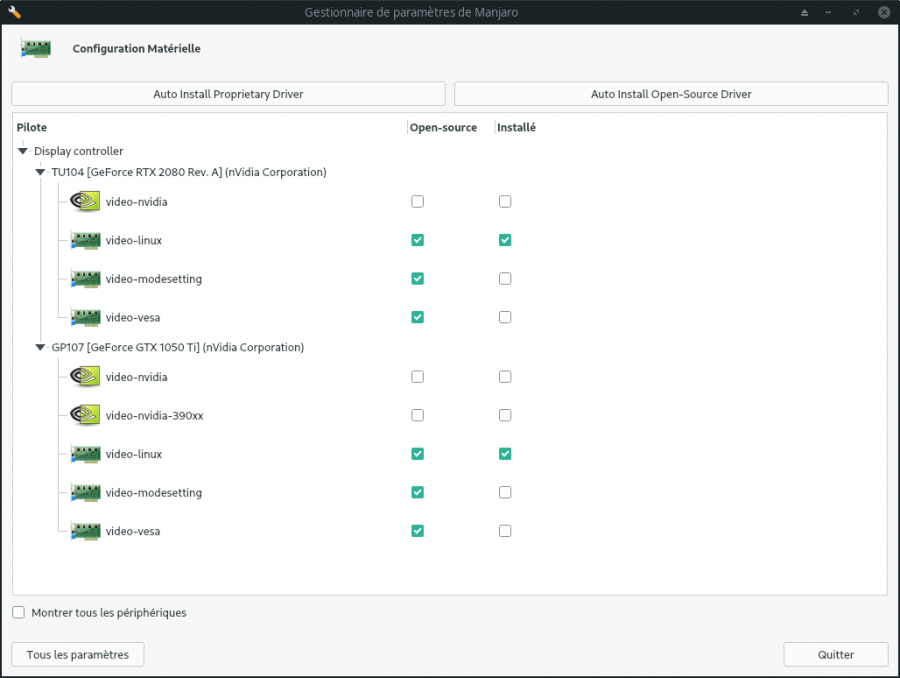This screenshot has width=900, height=678.
Task: Check the Installé box for video-modesetting on RTX 2080
Action: pos(505,279)
